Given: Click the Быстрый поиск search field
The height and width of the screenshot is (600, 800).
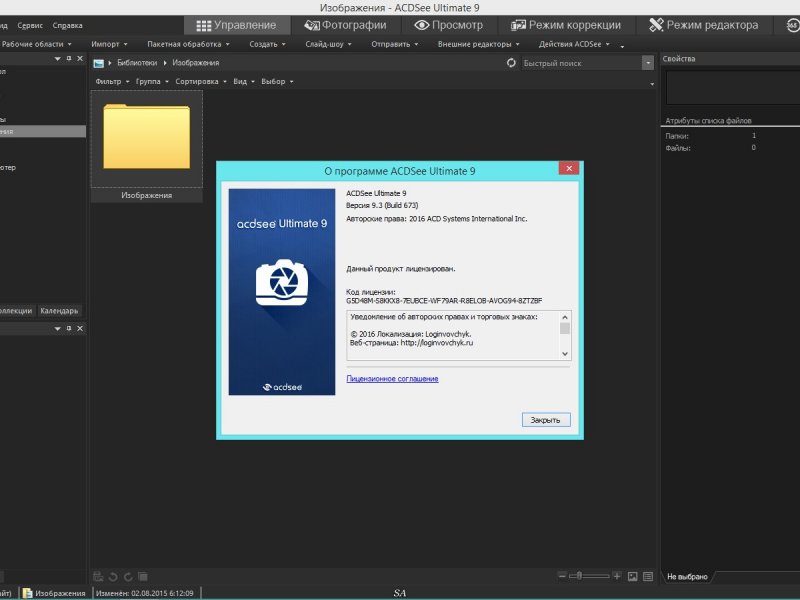Looking at the screenshot, I should 581,63.
